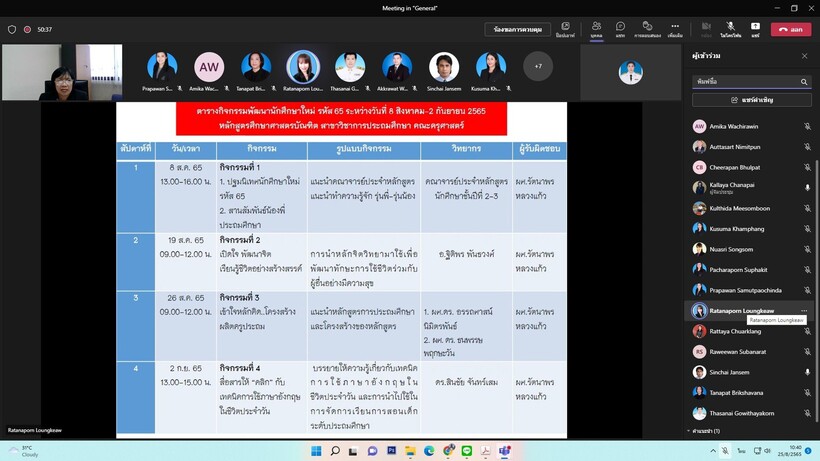Close the participants side panel

pyautogui.click(x=804, y=55)
